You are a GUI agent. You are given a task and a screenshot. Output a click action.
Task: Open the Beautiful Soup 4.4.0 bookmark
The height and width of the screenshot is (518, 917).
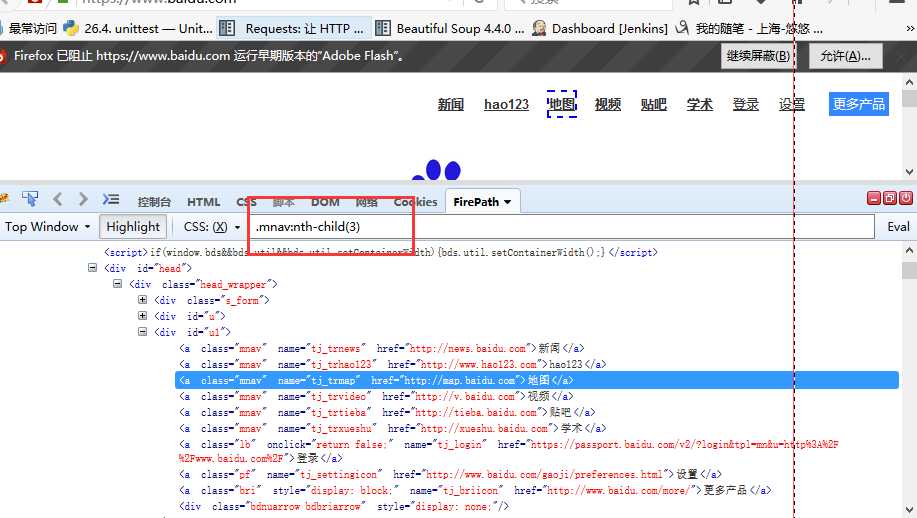450,28
